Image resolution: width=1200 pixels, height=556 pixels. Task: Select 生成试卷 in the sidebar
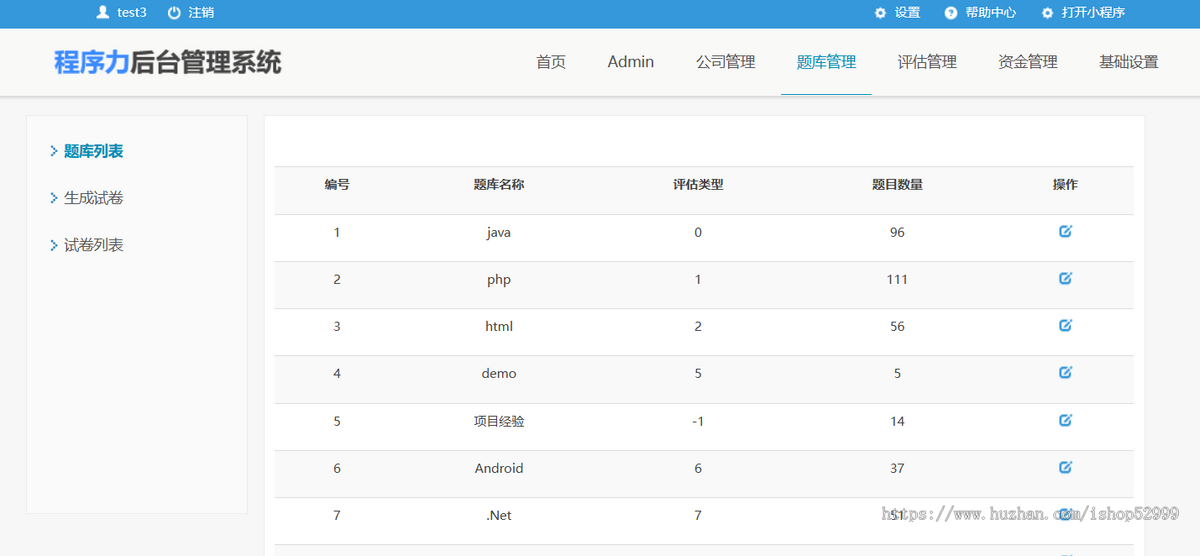click(94, 198)
